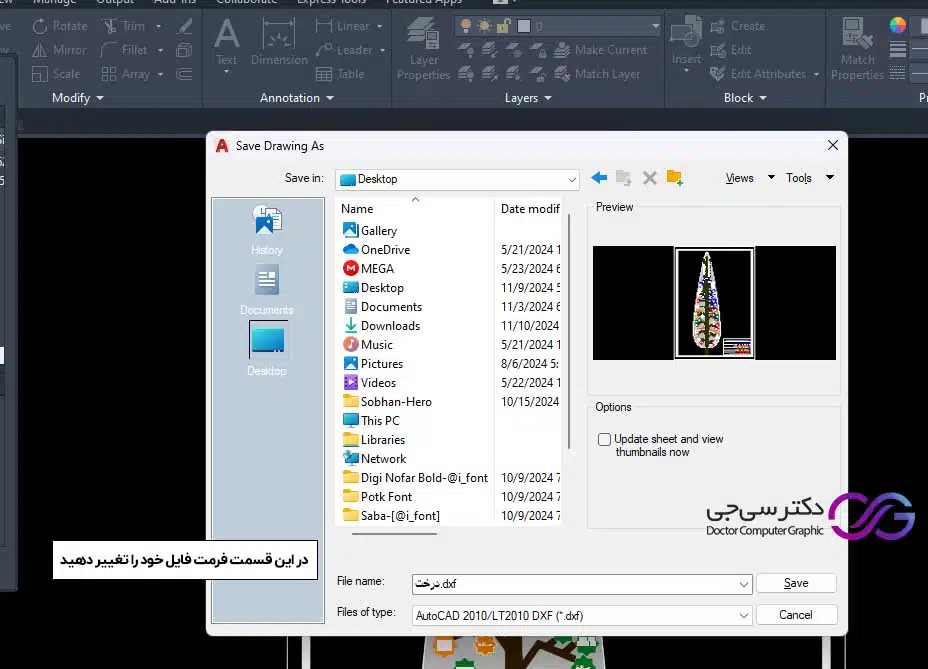928x669 pixels.
Task: Select the Leader tool in Annotation
Action: pyautogui.click(x=344, y=50)
